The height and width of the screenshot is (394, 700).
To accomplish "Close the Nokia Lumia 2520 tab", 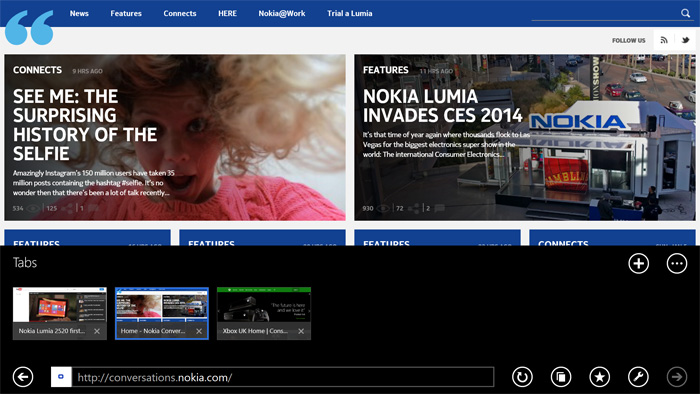I will pos(97,331).
